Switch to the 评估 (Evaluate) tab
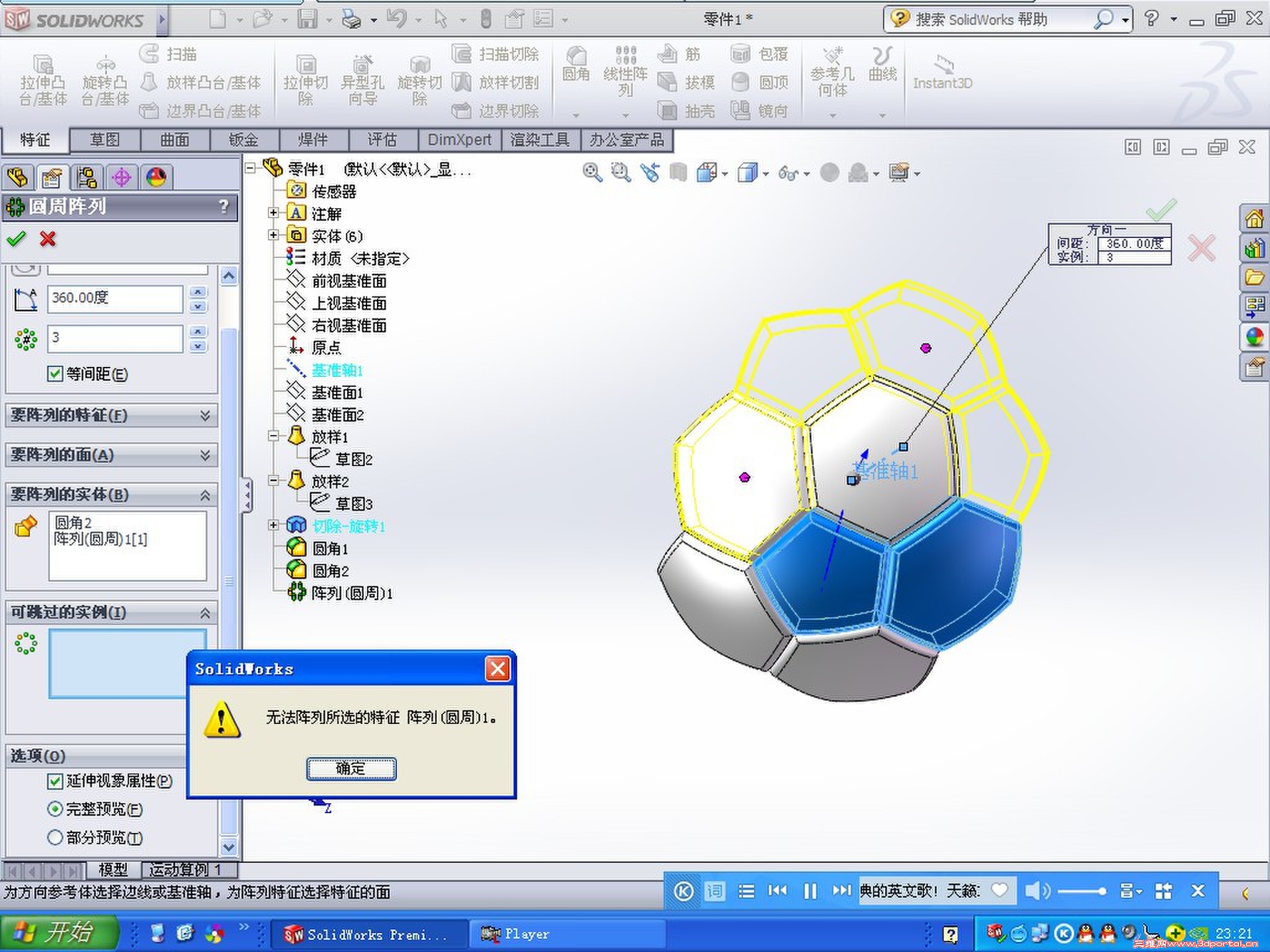 click(x=383, y=140)
